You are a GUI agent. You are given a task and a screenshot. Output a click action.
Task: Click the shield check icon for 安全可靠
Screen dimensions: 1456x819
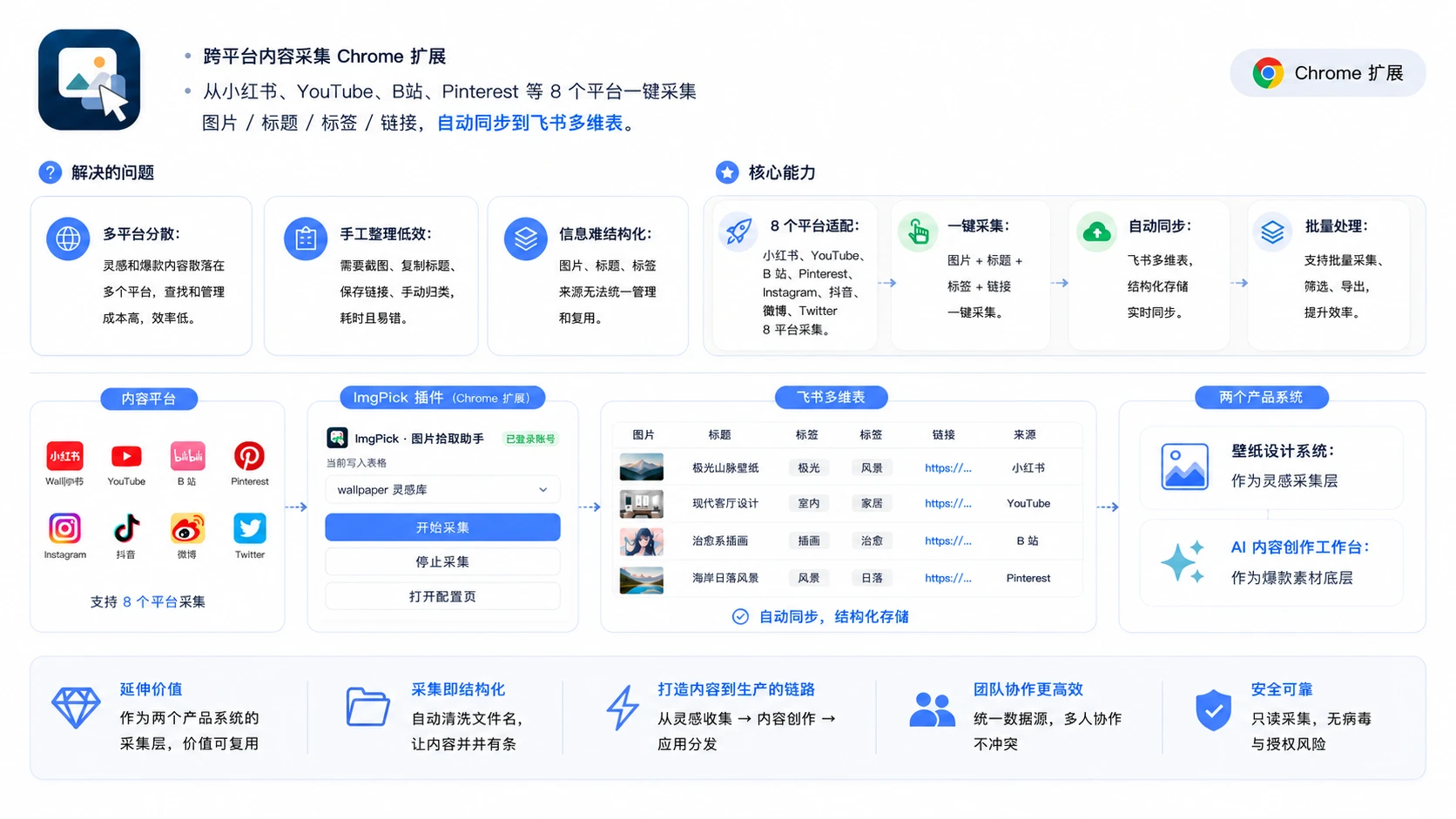[1213, 710]
